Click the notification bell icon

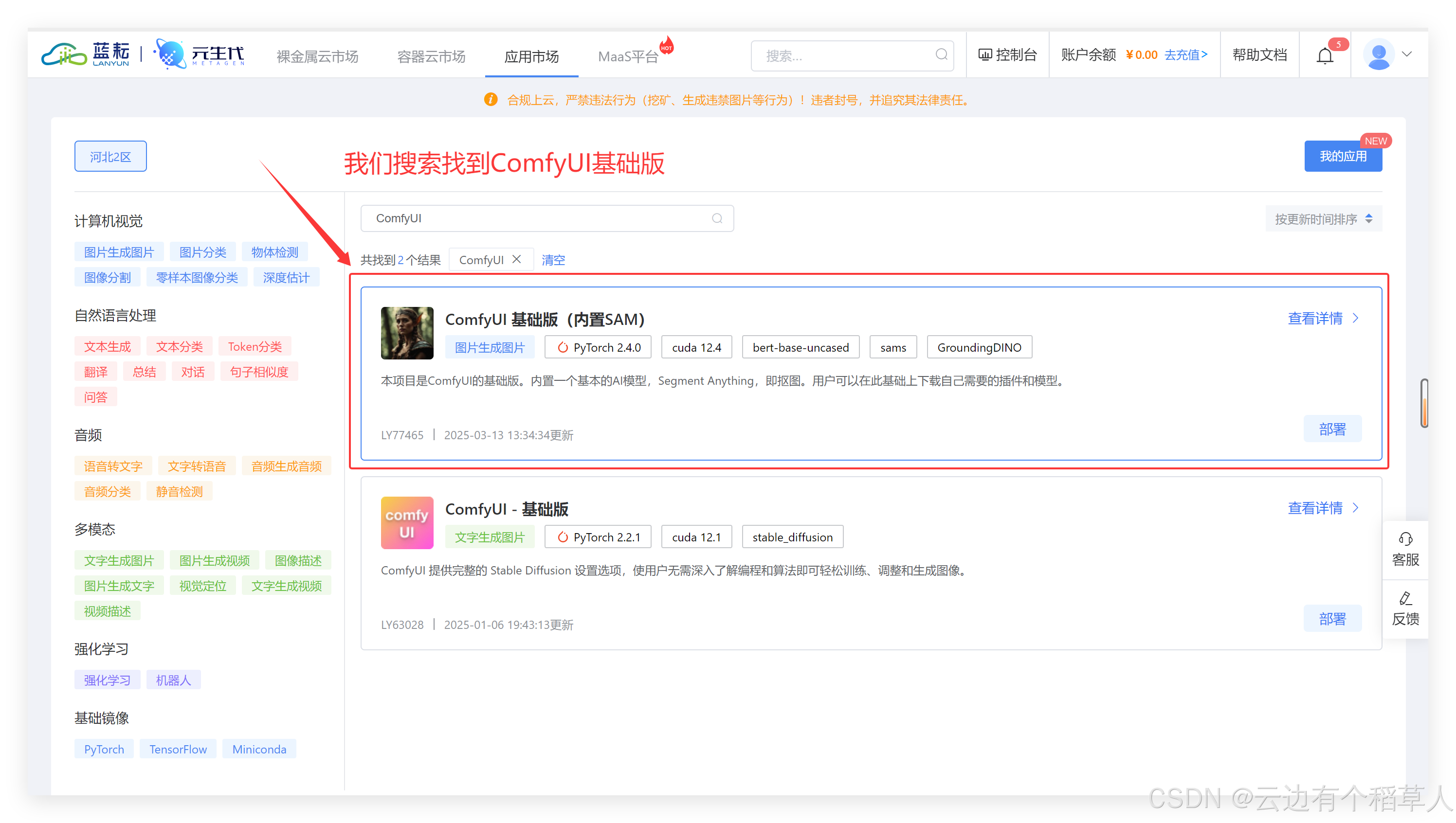point(1325,55)
